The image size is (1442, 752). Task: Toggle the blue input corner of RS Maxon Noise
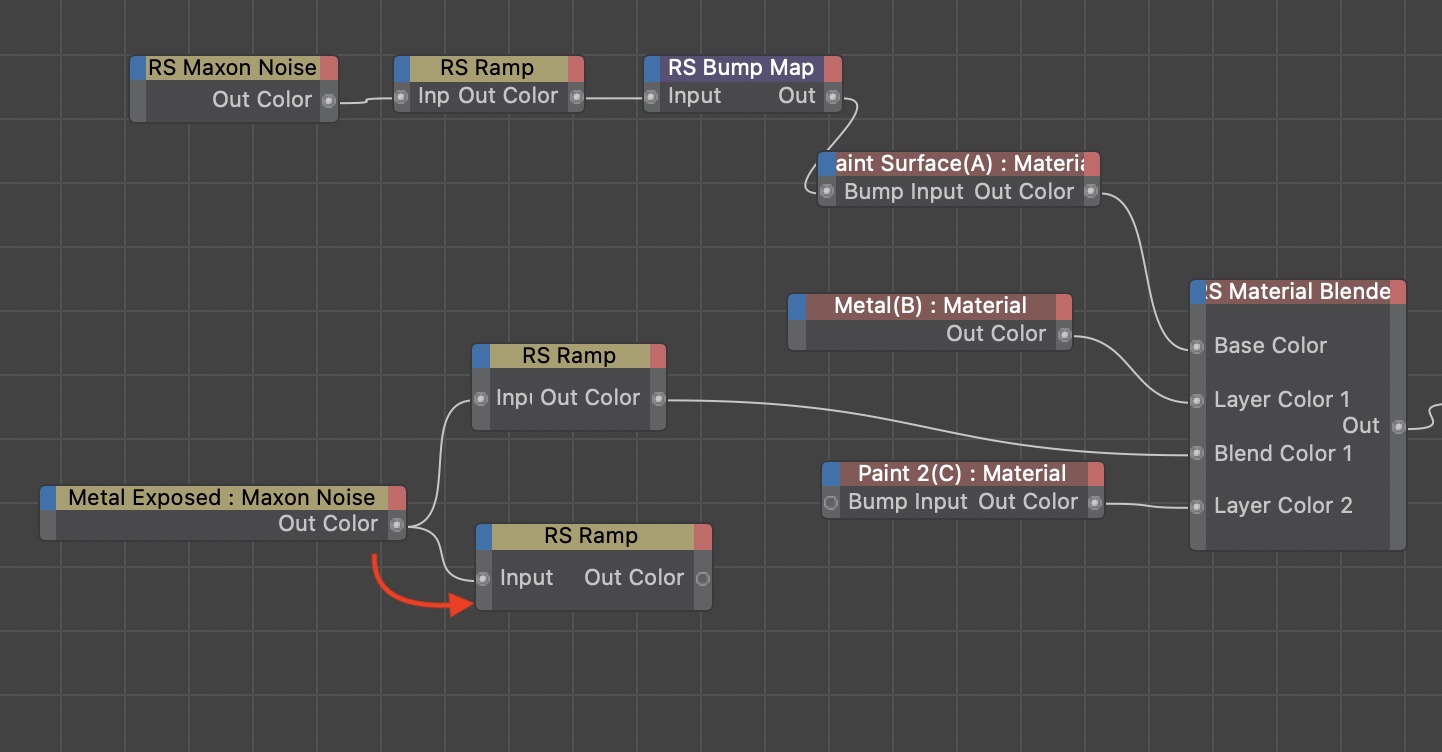pos(139,68)
